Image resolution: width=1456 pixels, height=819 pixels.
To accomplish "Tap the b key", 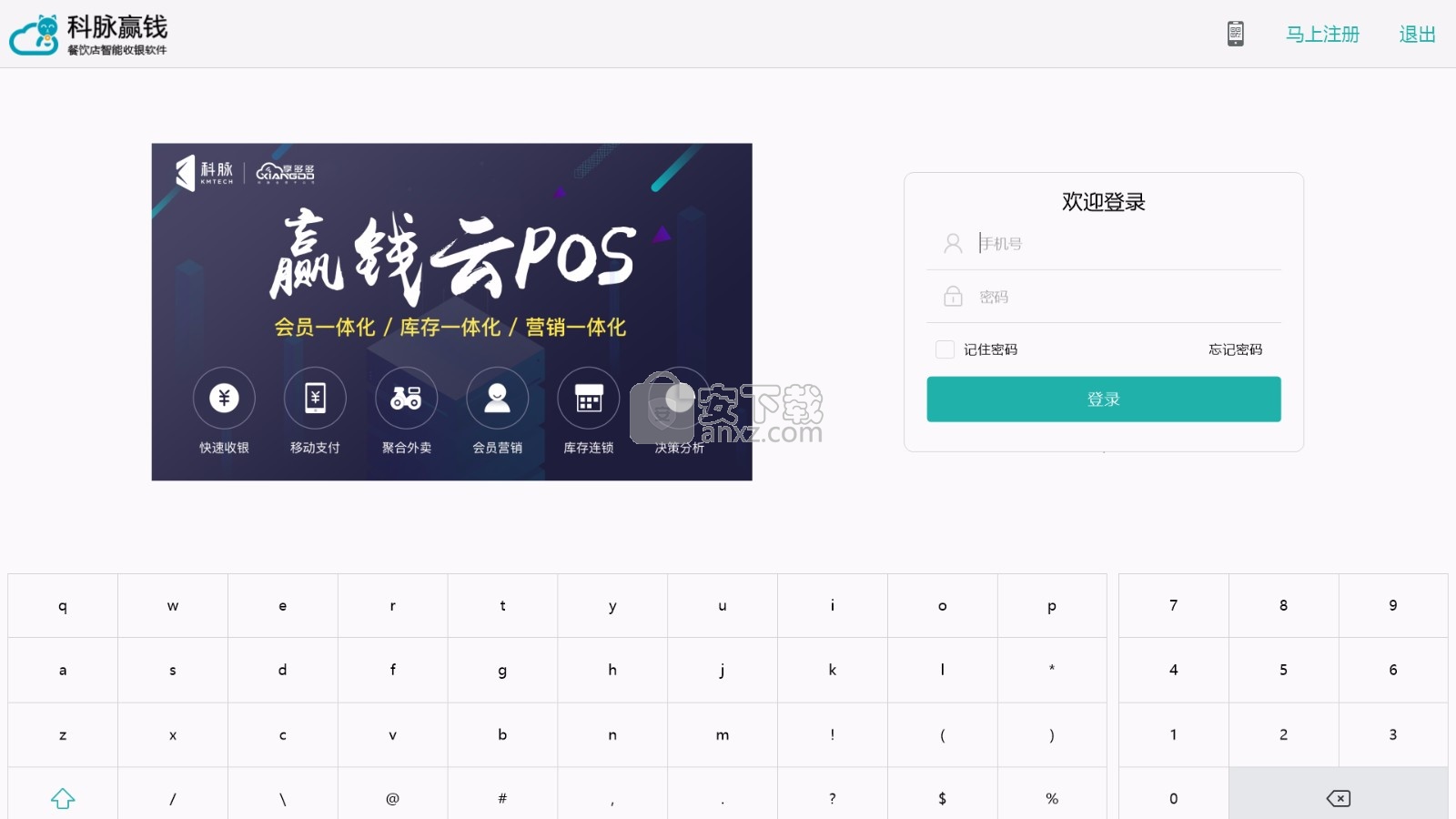I will click(502, 734).
